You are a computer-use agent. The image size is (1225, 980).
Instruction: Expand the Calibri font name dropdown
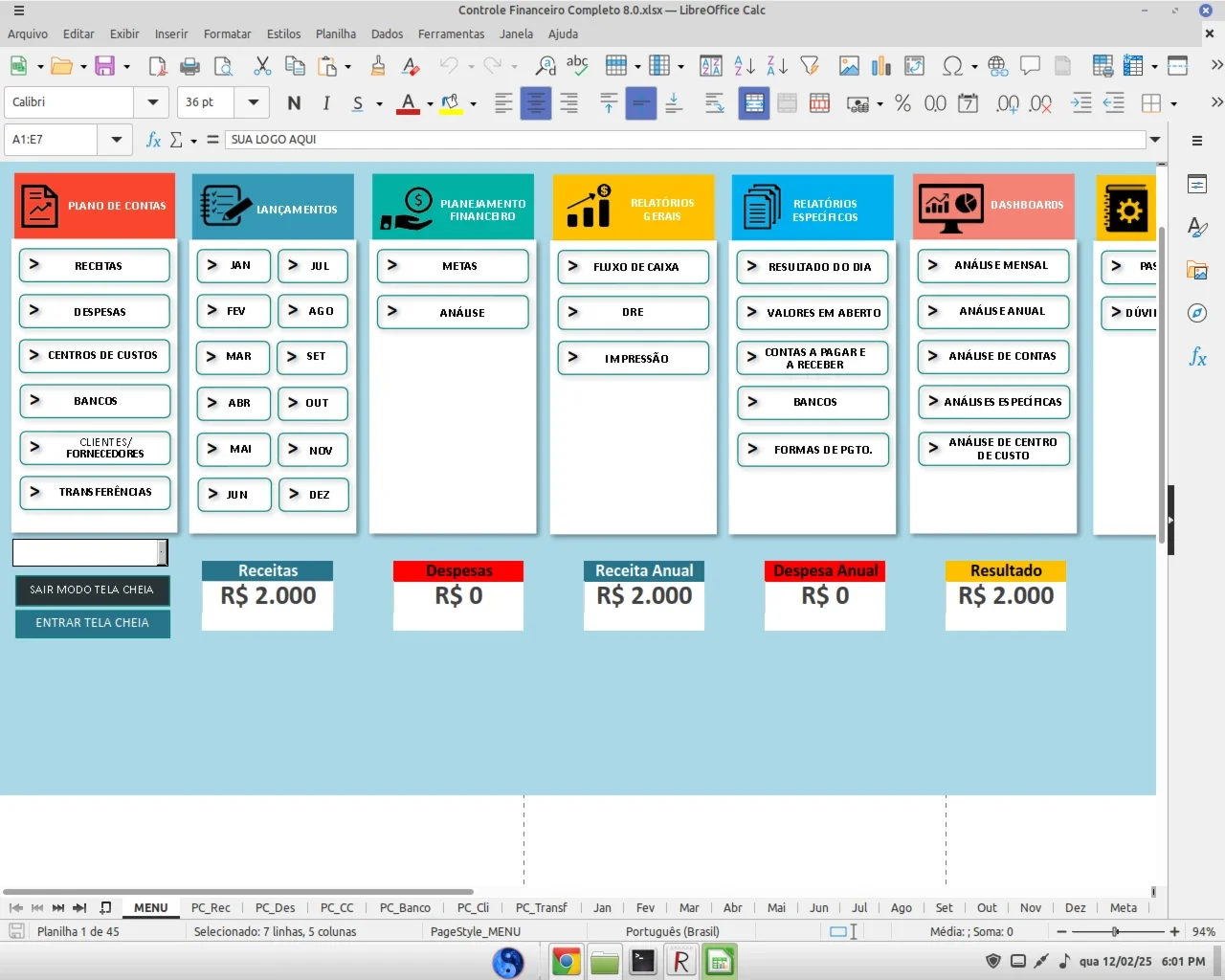click(152, 102)
